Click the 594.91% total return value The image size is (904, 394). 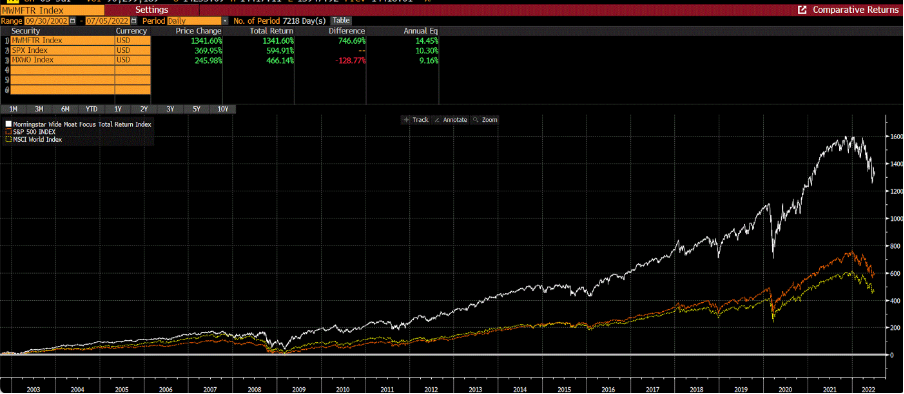(281, 51)
